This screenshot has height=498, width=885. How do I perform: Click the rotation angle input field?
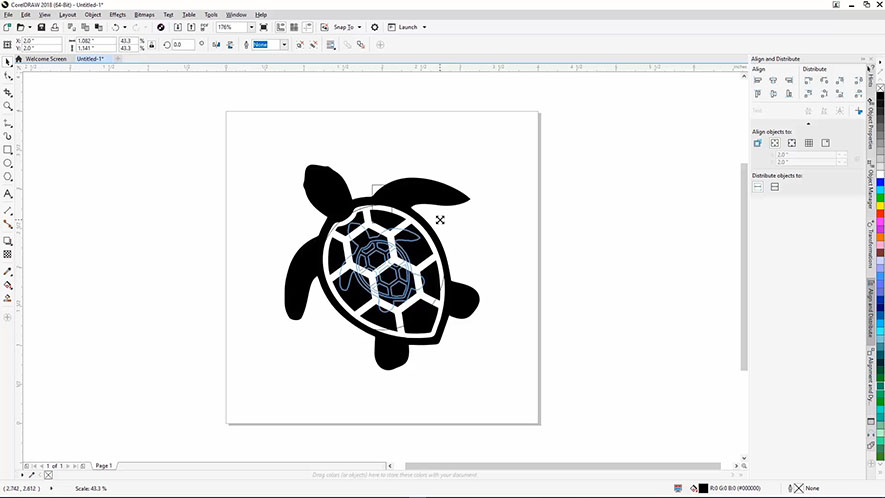[x=183, y=45]
